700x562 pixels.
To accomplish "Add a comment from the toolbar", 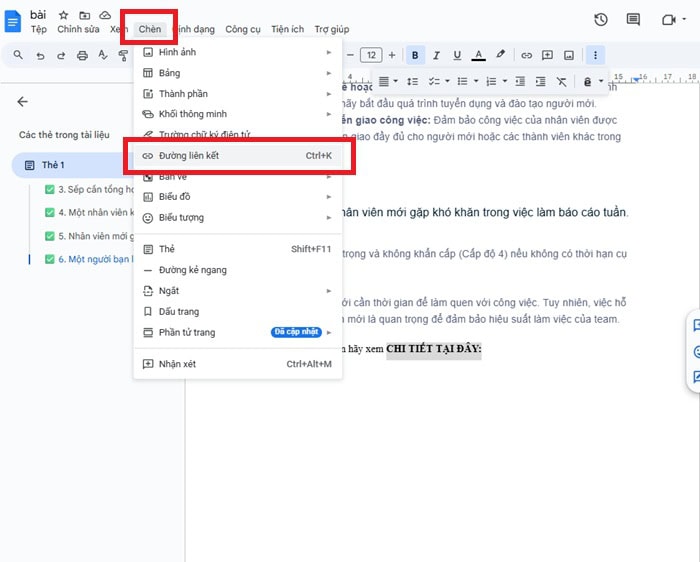I will [x=547, y=55].
